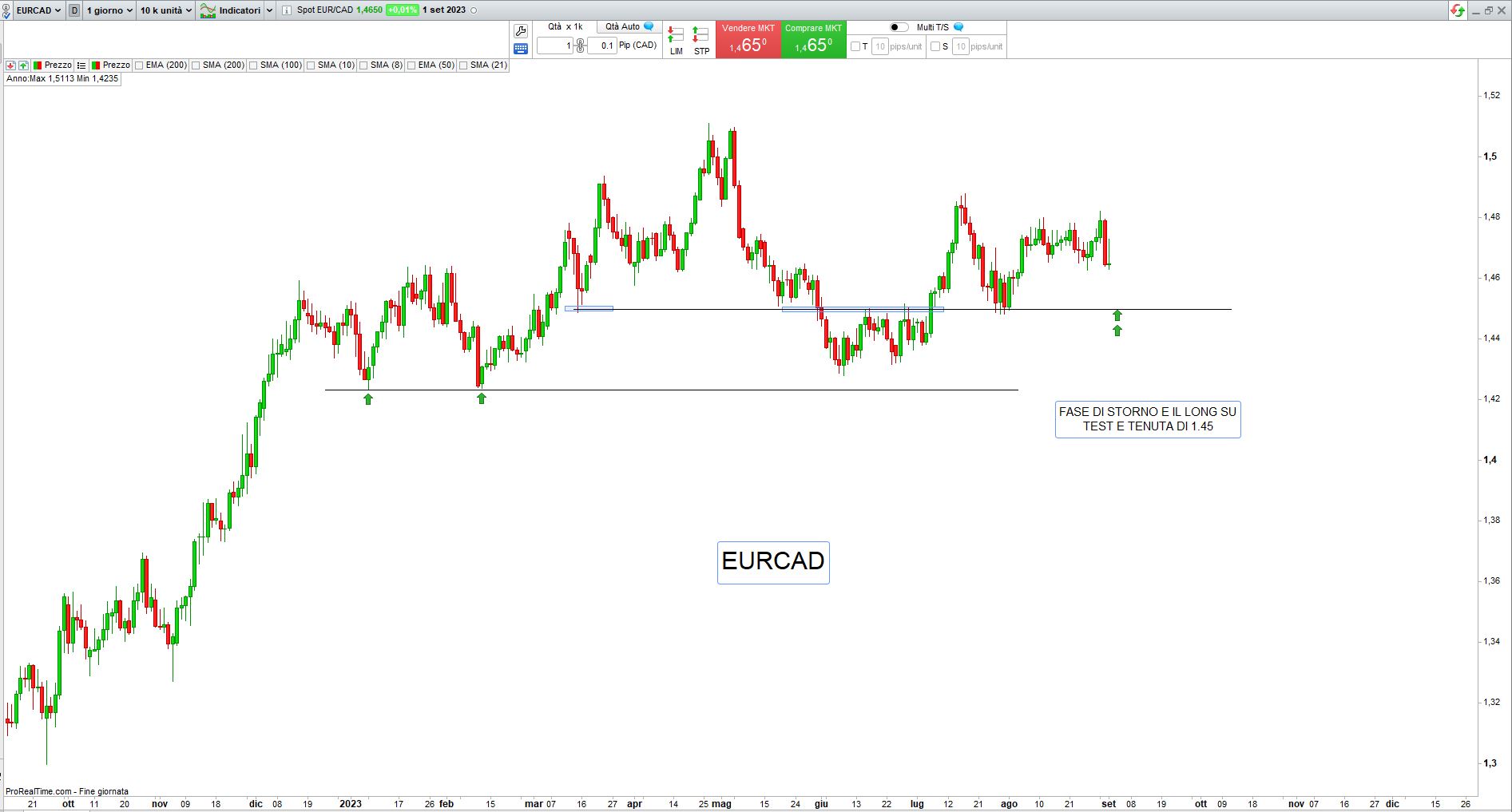Toggle the Multi T/S switch

tap(899, 27)
